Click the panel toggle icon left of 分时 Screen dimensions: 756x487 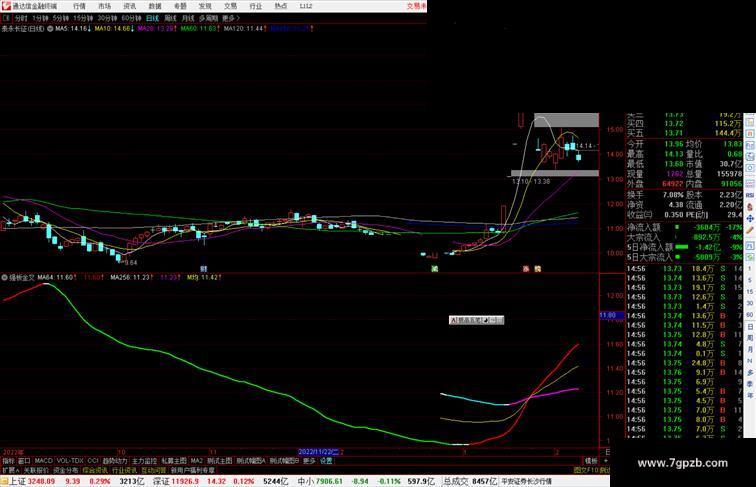tap(6, 18)
